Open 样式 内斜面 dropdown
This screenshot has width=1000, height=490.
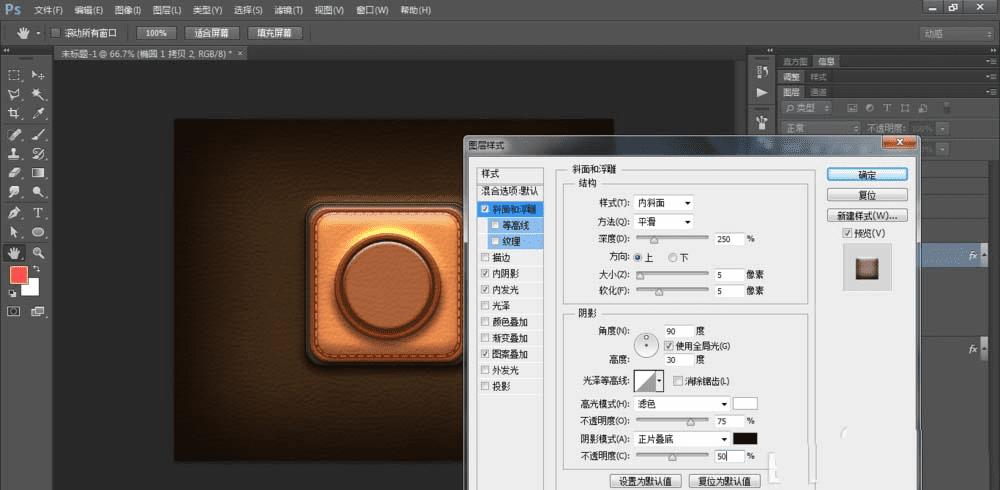664,203
